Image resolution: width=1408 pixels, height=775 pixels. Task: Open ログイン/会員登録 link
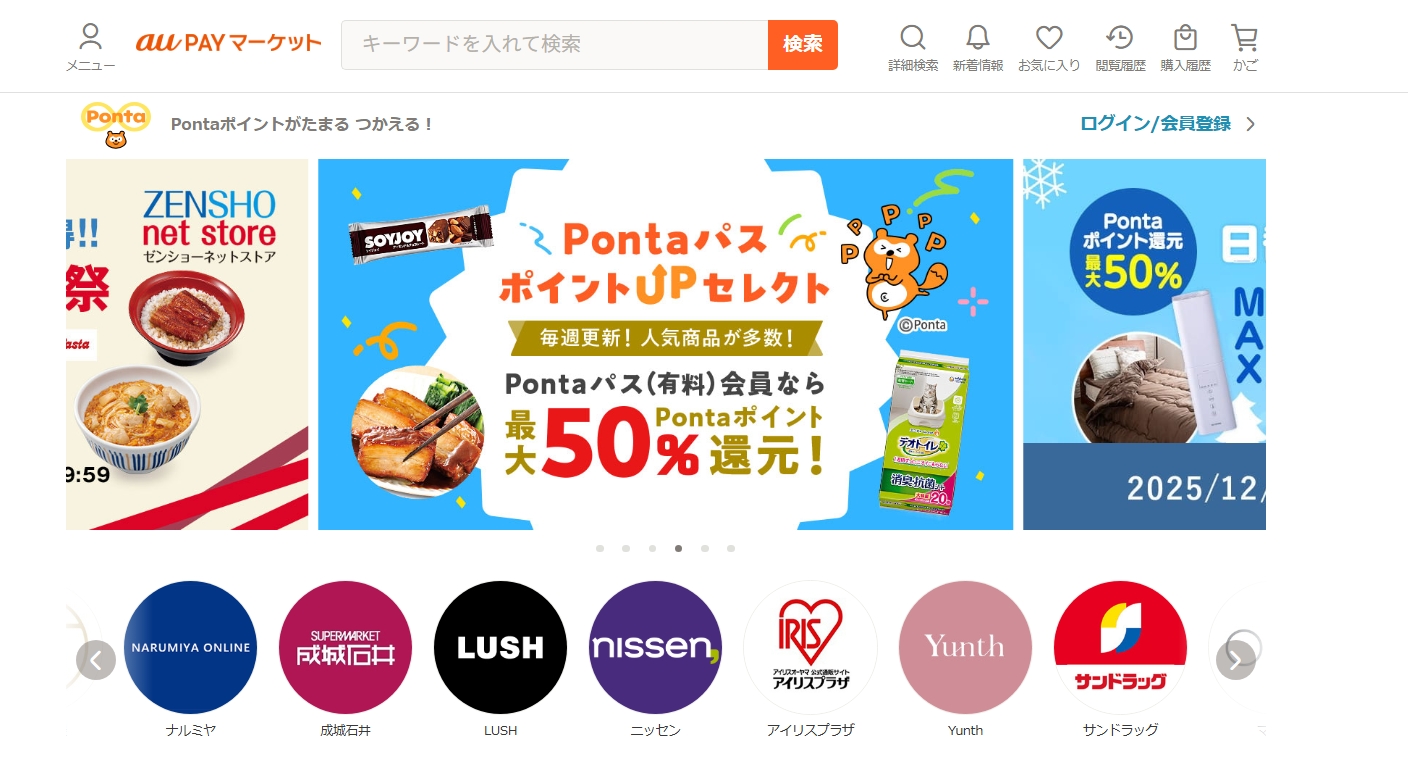1155,124
